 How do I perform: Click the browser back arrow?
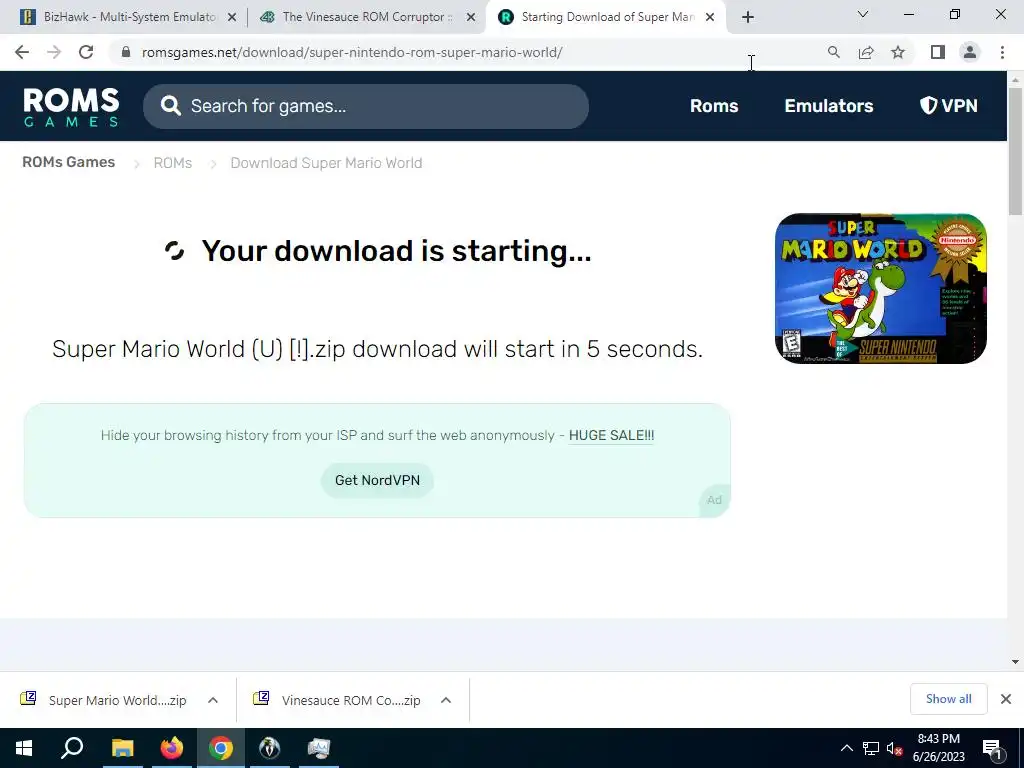[x=22, y=52]
